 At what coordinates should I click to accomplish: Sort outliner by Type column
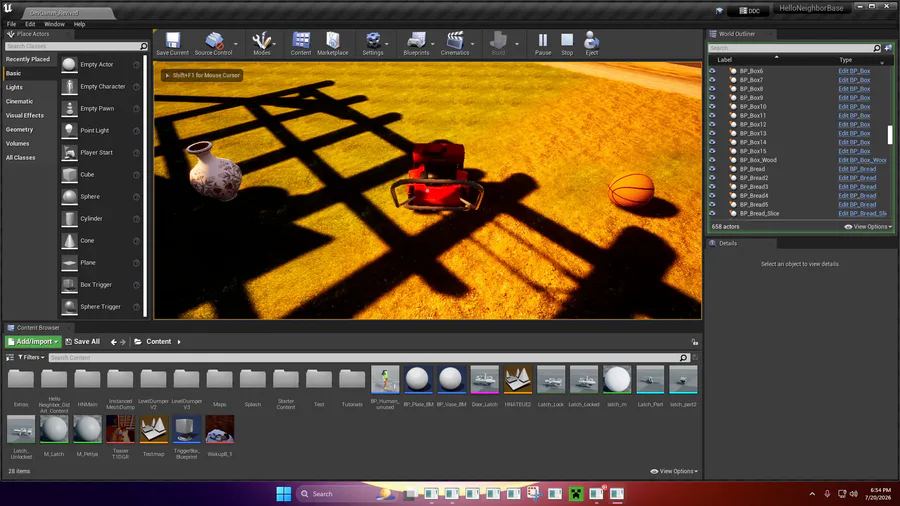coord(845,60)
